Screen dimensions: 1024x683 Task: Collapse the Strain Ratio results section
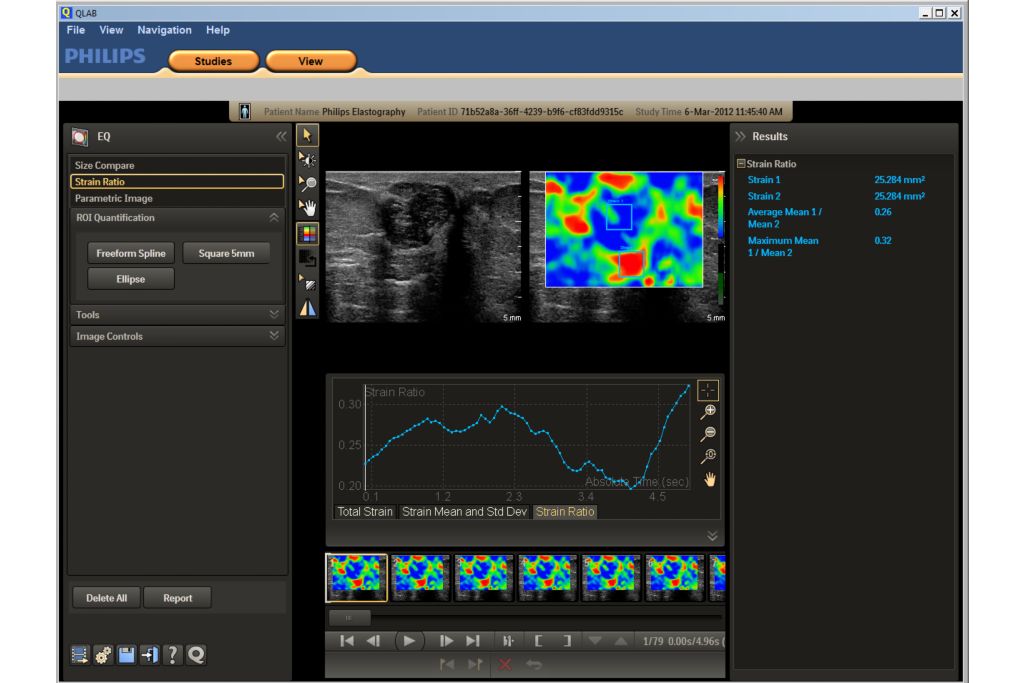[741, 164]
